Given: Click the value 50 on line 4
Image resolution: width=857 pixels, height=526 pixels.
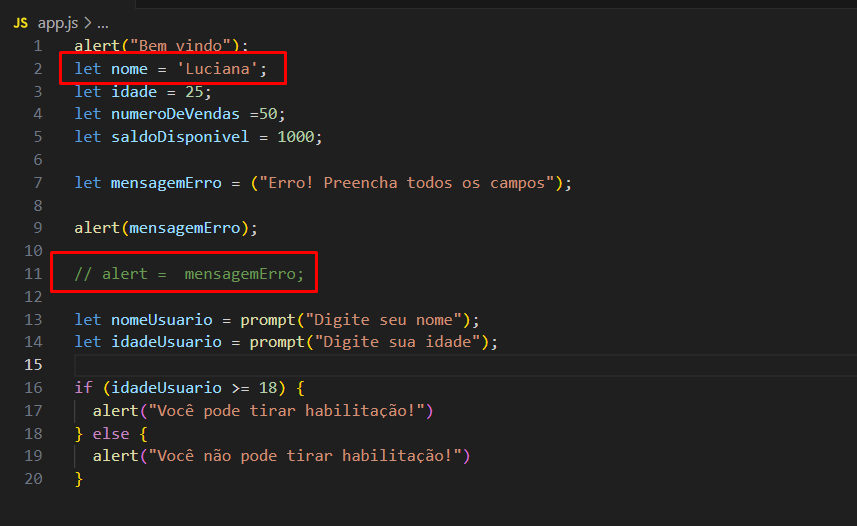Looking at the screenshot, I should pos(268,114).
